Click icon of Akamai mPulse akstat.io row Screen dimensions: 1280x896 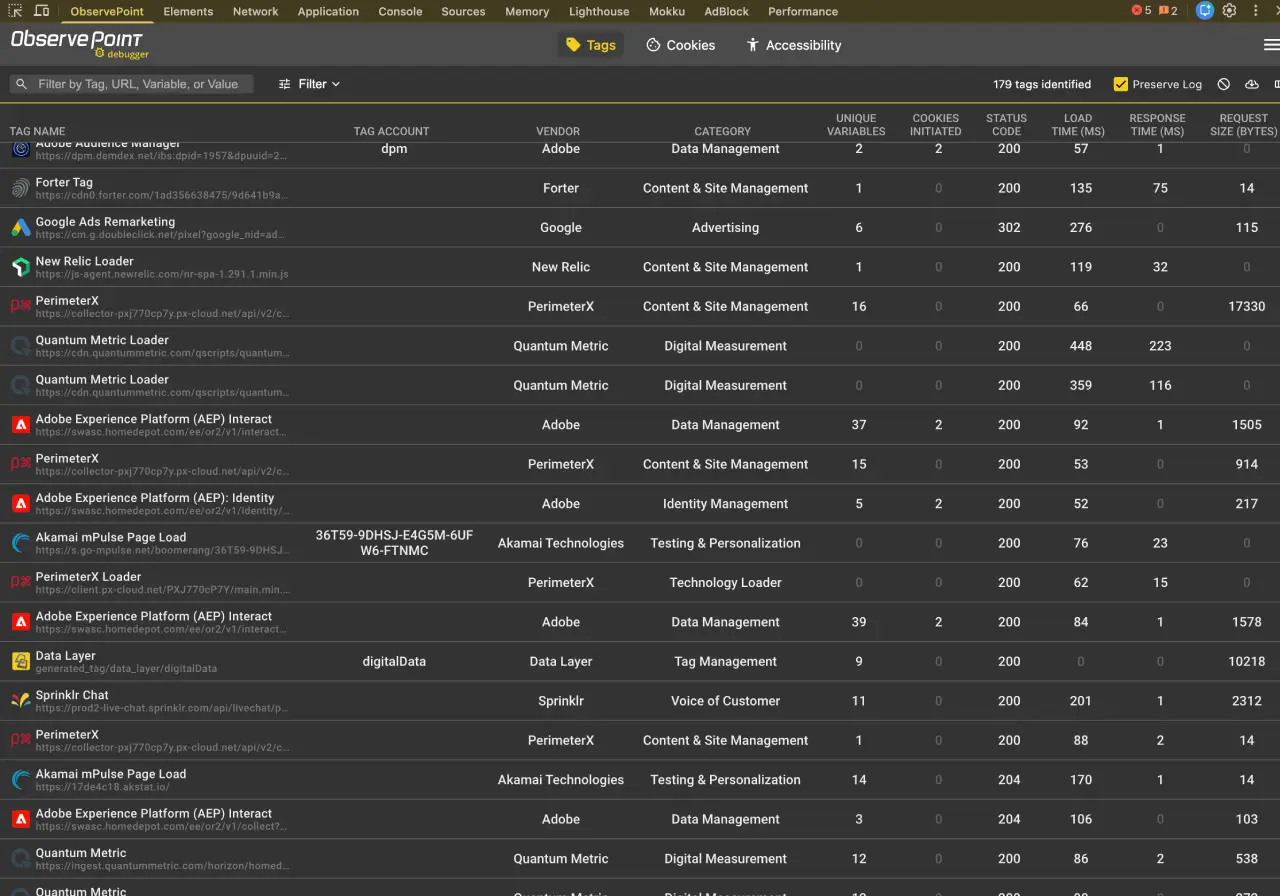(20, 780)
